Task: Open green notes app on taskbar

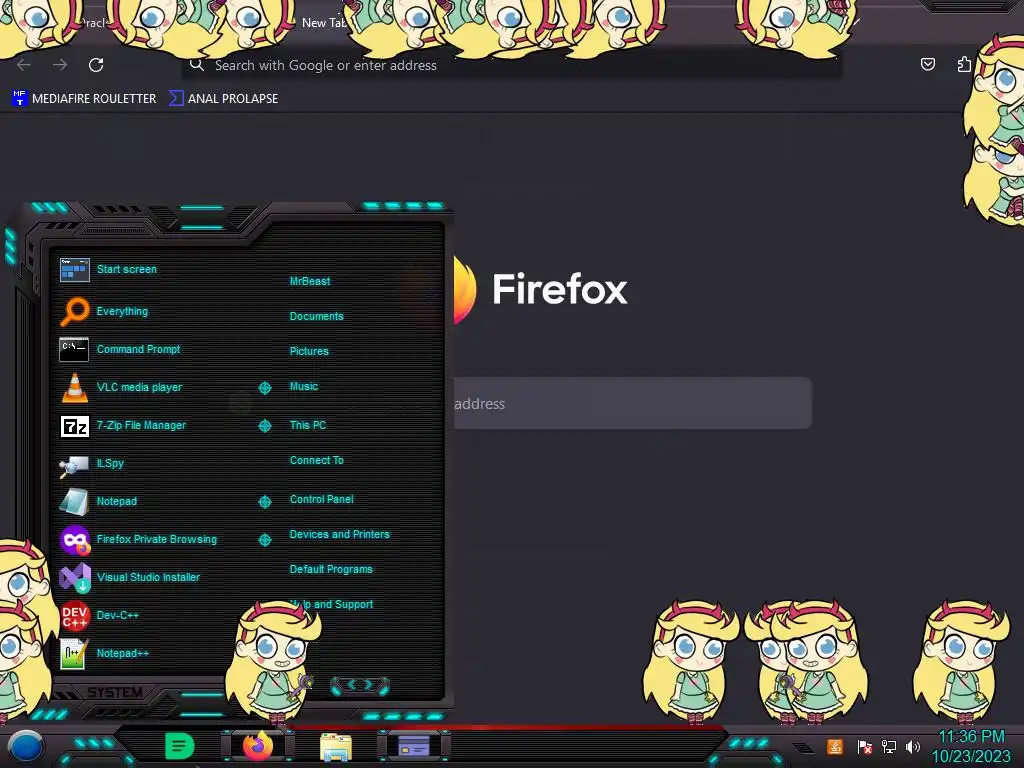Action: click(179, 746)
